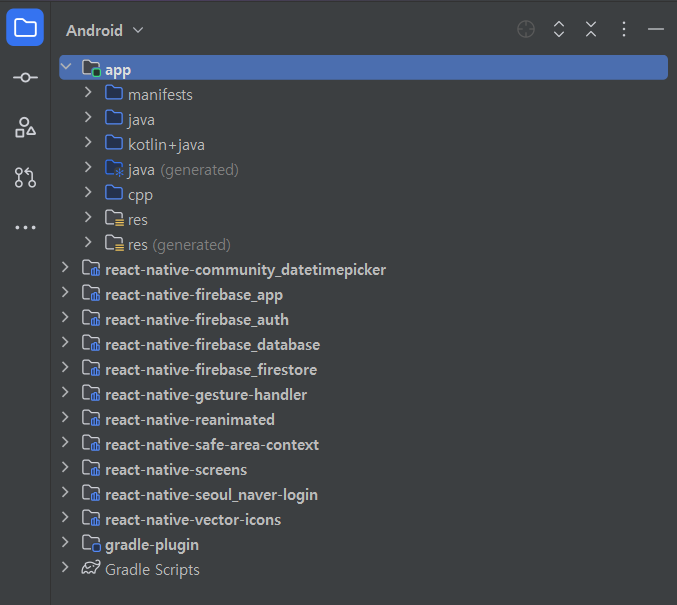Click react-native-firebase_app module icon
The image size is (677, 605).
point(91,293)
